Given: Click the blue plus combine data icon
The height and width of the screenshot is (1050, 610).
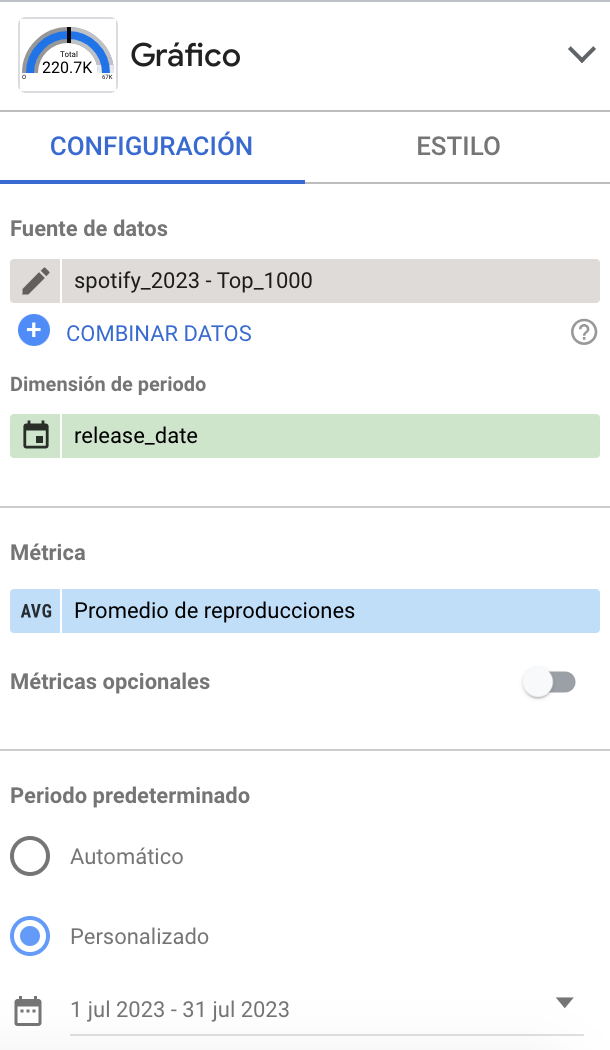Looking at the screenshot, I should point(34,331).
